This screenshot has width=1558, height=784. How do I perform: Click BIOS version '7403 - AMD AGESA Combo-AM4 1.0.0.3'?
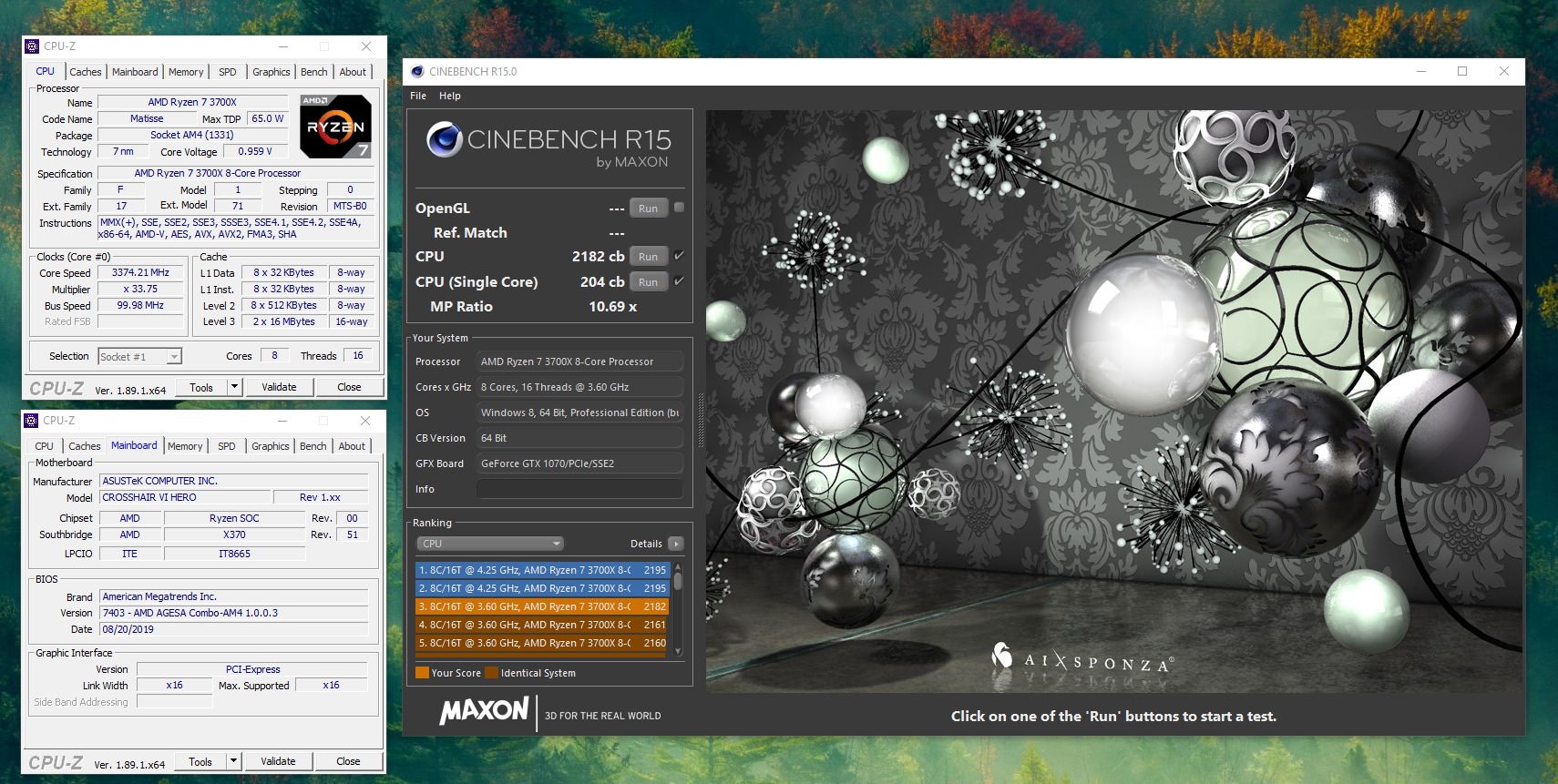tap(234, 613)
